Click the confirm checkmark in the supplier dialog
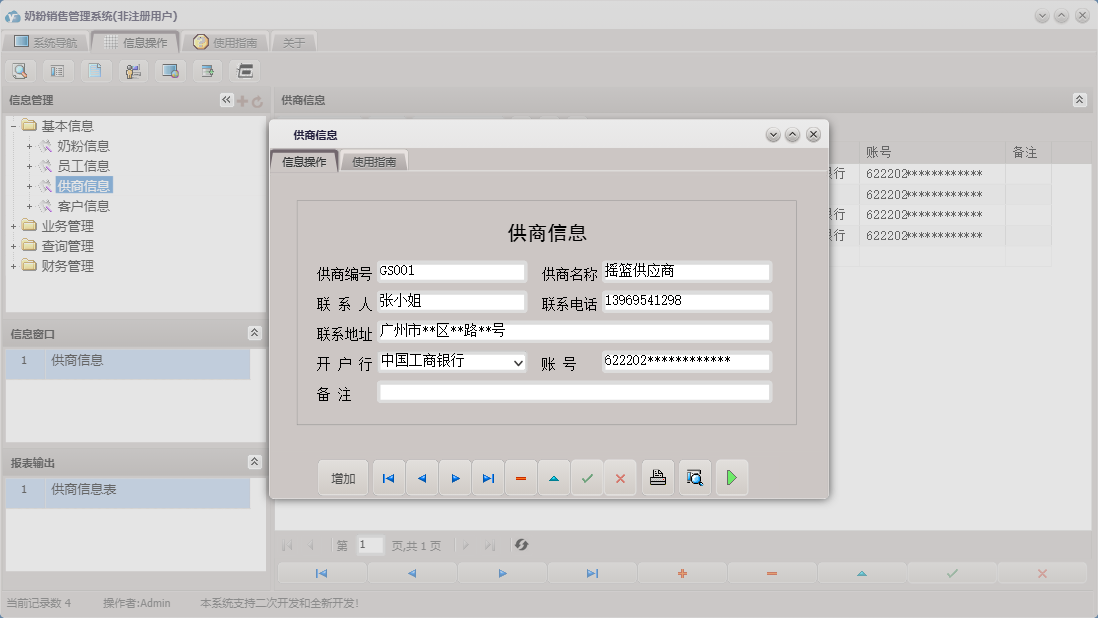Image resolution: width=1098 pixels, height=618 pixels. [587, 478]
